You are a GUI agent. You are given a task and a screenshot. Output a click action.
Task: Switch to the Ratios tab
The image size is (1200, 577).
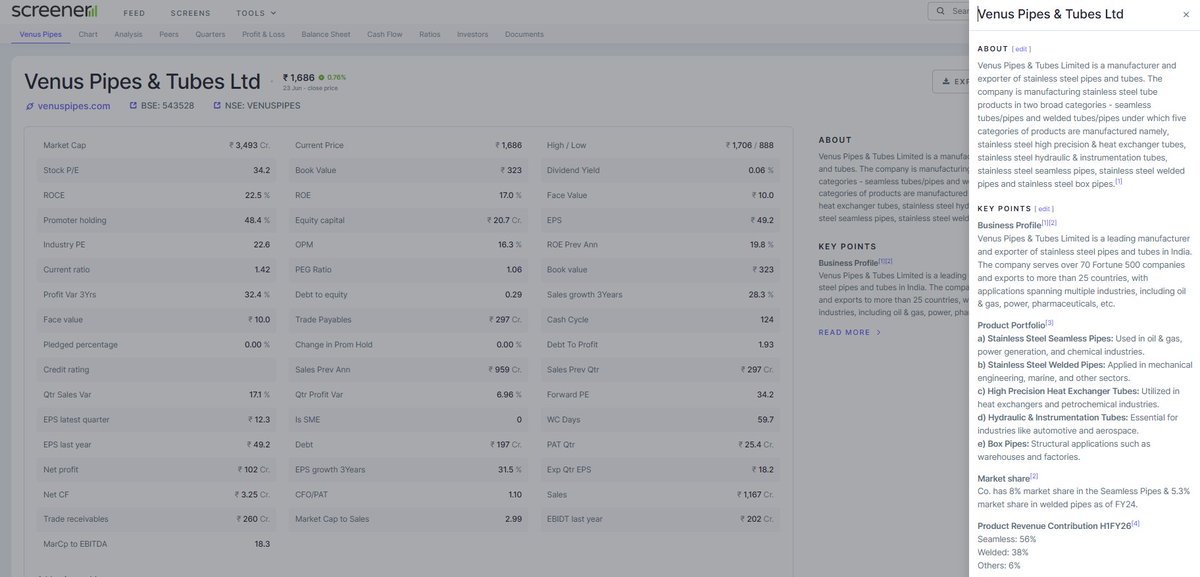(430, 34)
